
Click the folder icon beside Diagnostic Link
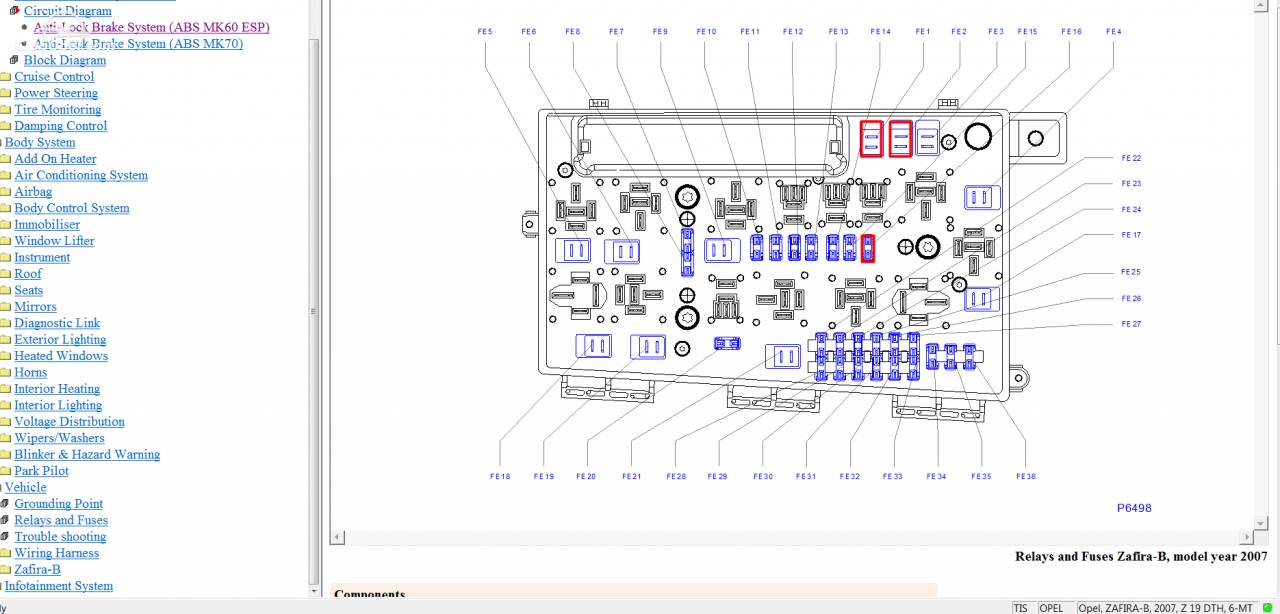point(5,323)
